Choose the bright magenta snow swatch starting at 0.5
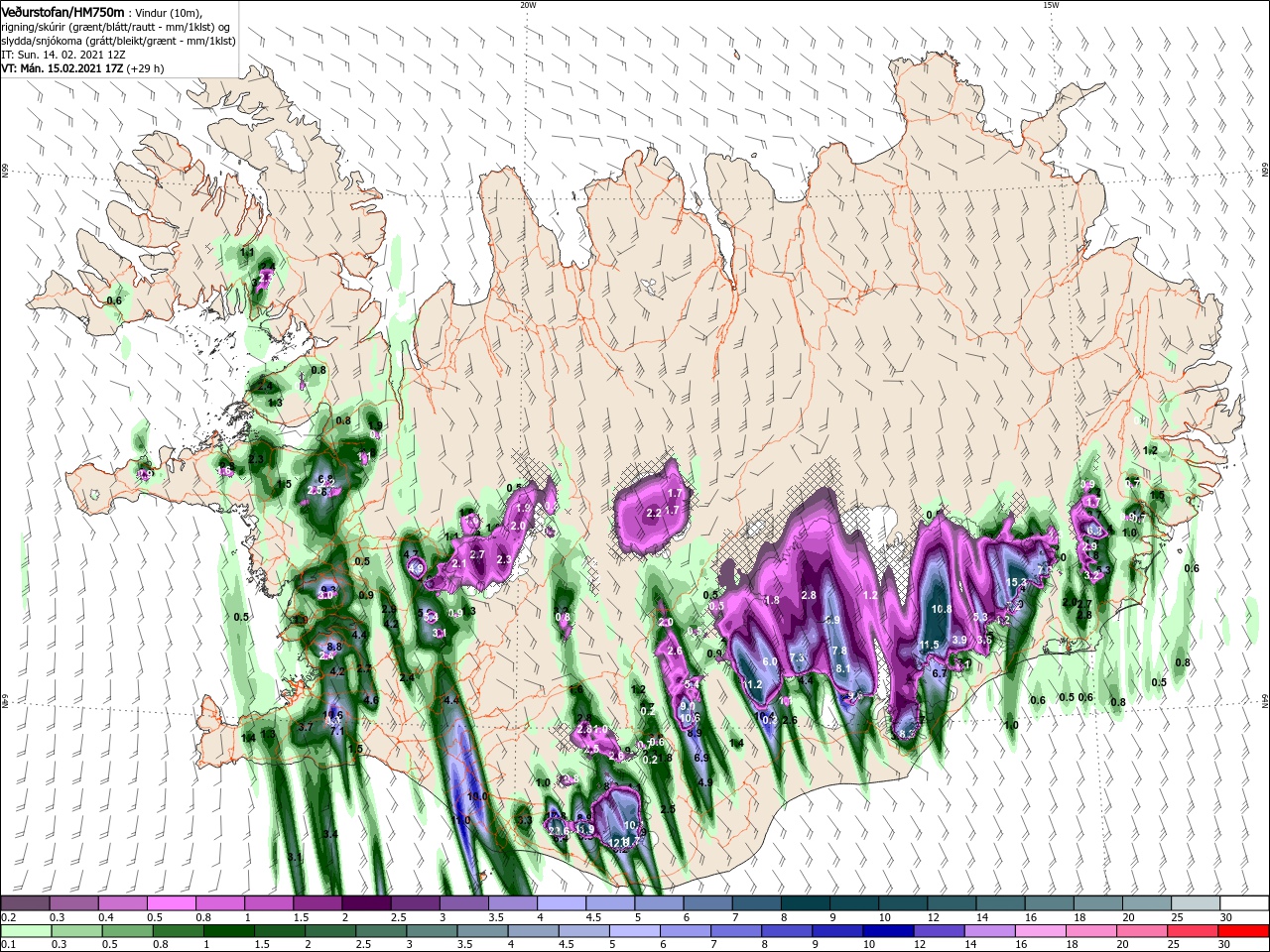 (x=173, y=903)
